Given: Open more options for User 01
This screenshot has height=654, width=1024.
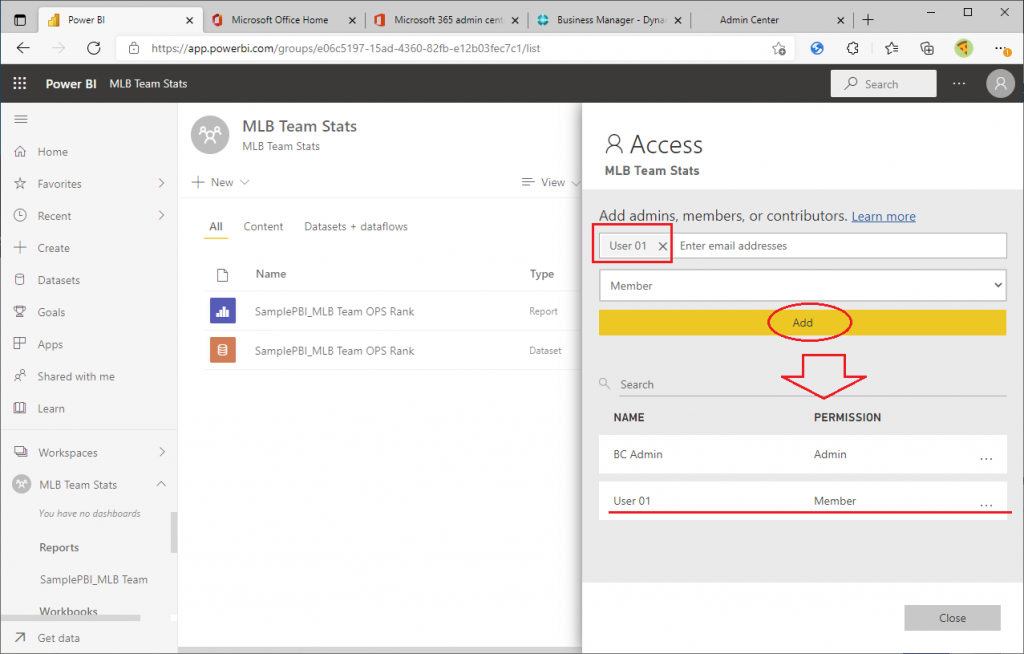Looking at the screenshot, I should click(986, 504).
